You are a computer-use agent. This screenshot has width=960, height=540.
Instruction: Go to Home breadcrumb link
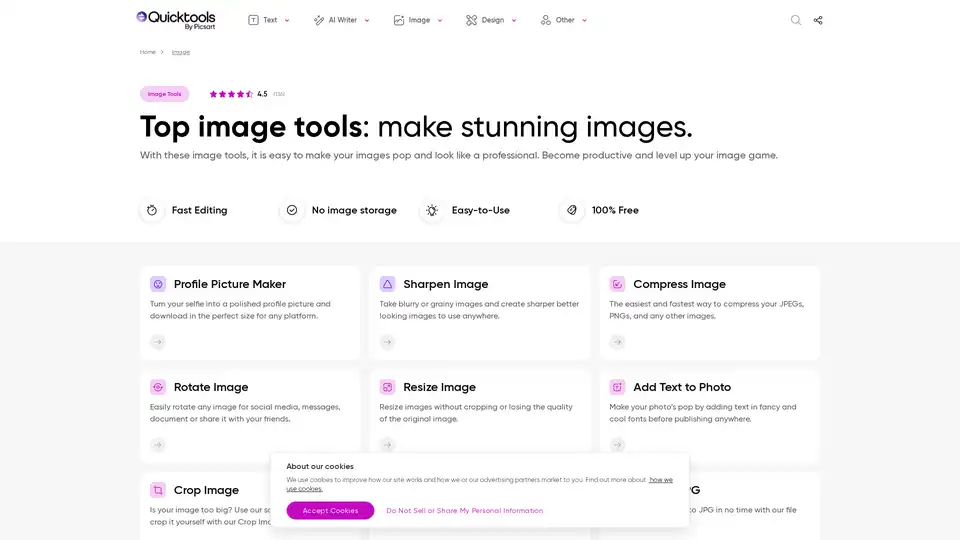click(148, 52)
